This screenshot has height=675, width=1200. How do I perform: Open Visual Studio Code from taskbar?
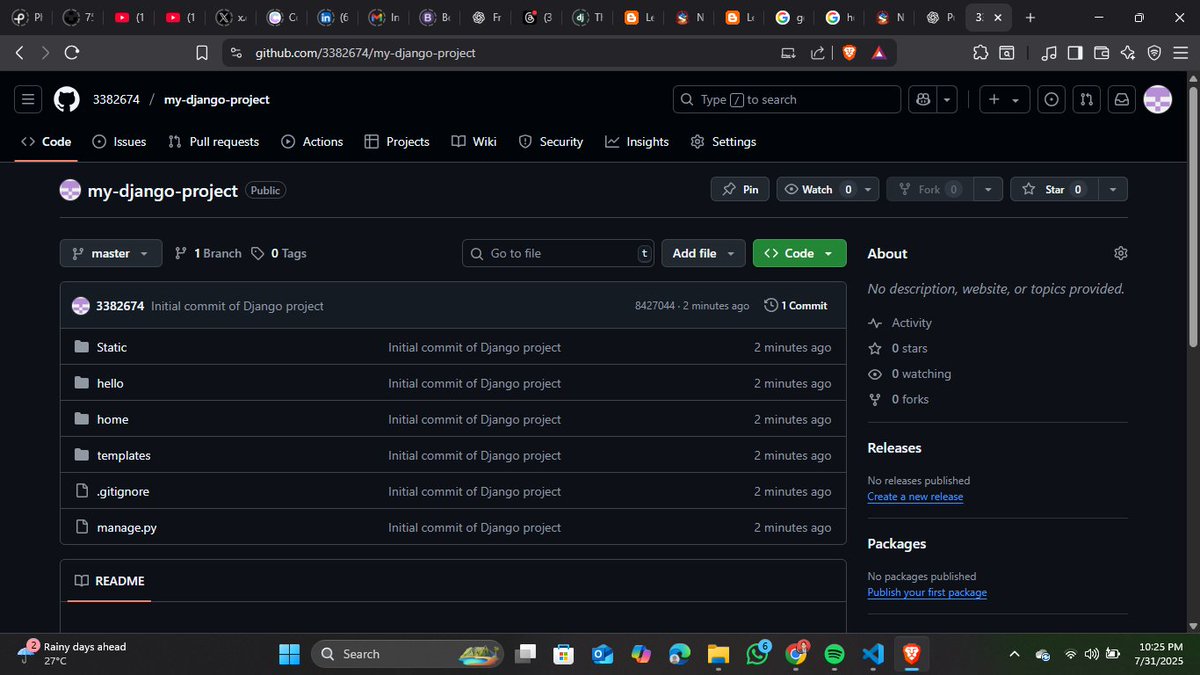pyautogui.click(x=873, y=654)
